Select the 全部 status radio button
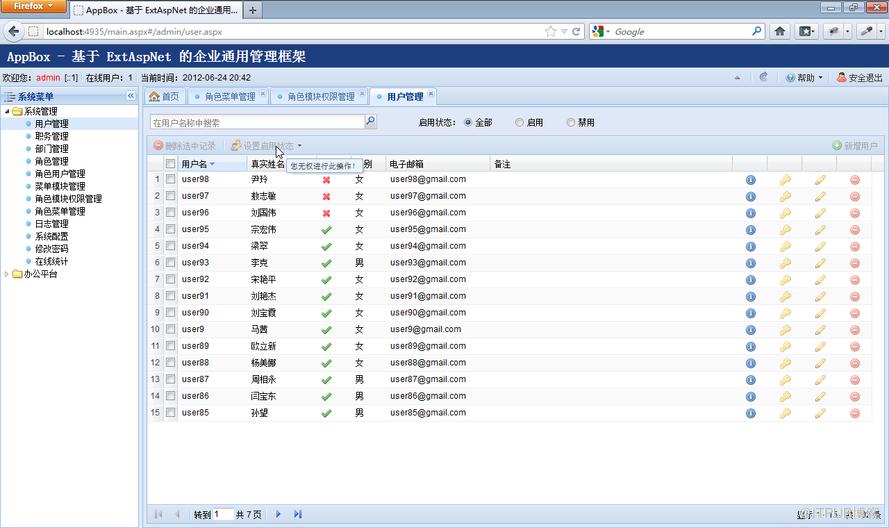The width and height of the screenshot is (889, 528). click(468, 123)
